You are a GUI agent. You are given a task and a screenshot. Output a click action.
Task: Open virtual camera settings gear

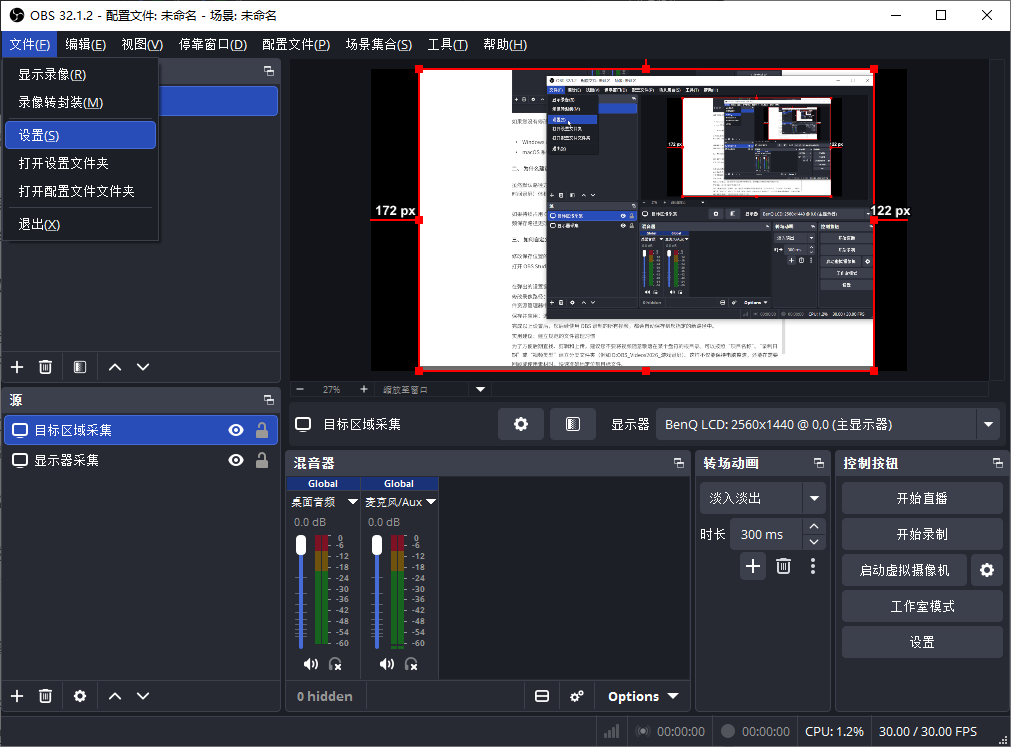pyautogui.click(x=987, y=570)
